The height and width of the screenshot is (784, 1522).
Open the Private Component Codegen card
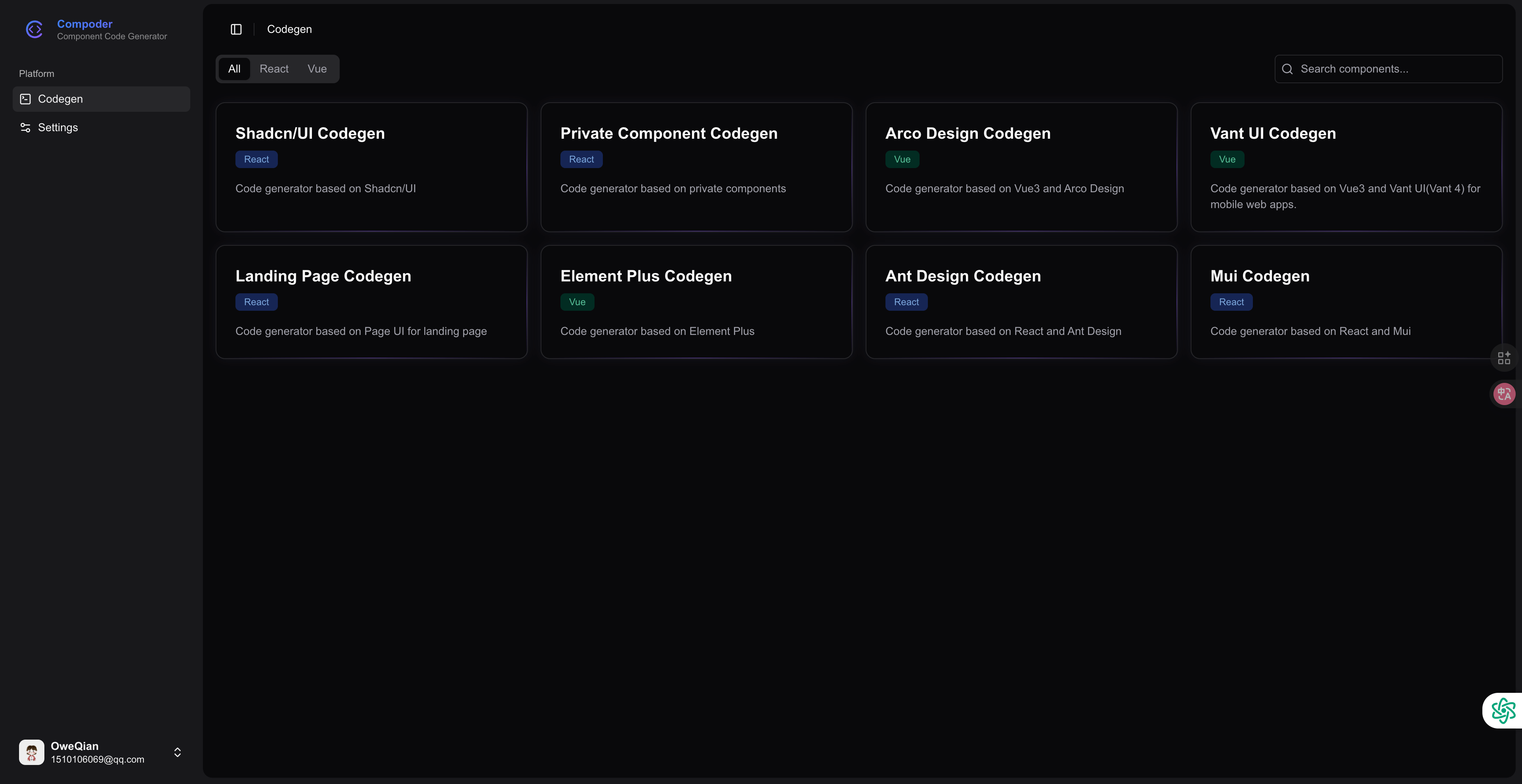click(696, 167)
